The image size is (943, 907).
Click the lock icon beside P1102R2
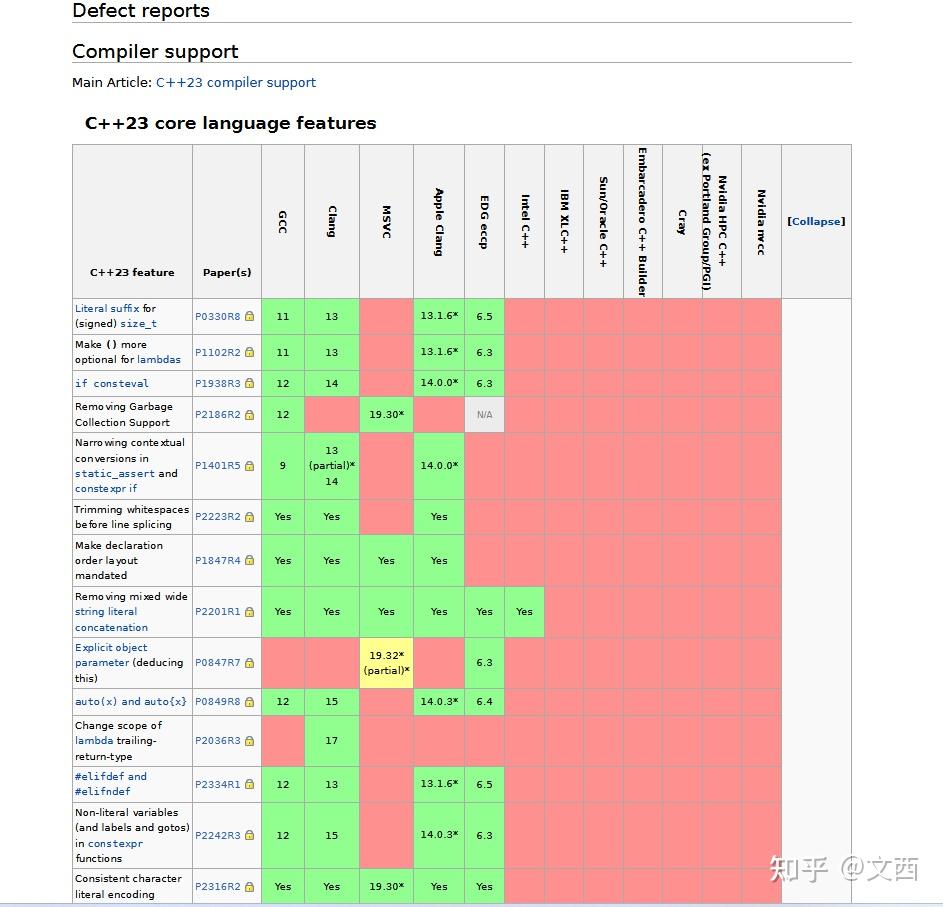click(249, 352)
